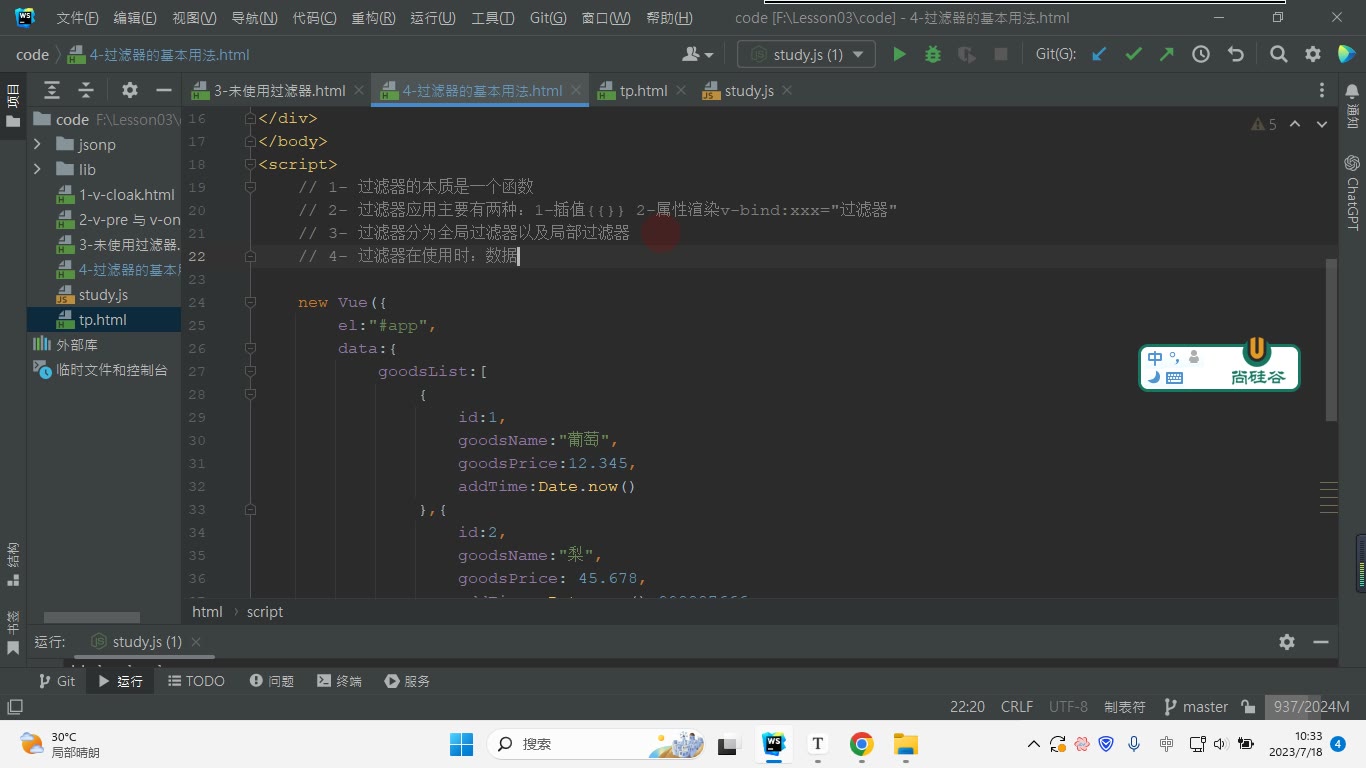Open Chrome from the Windows taskbar
The width and height of the screenshot is (1366, 768).
[x=861, y=744]
